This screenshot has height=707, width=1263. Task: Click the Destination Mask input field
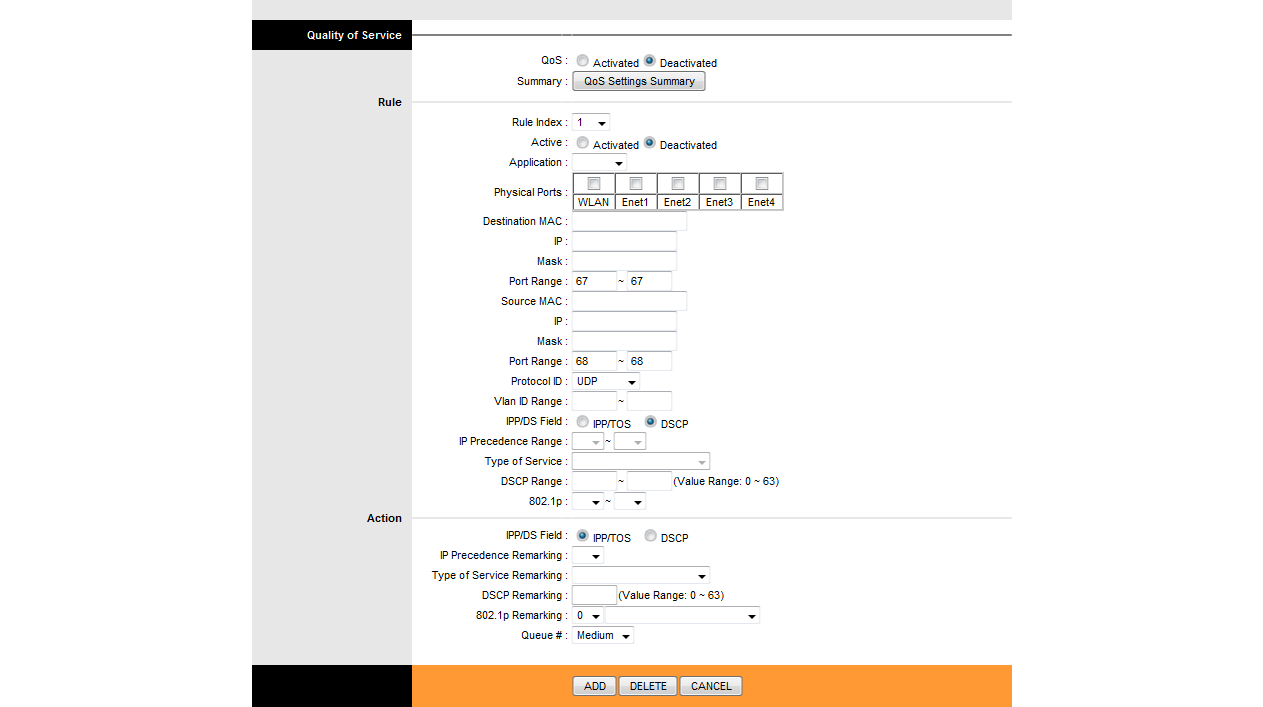(x=624, y=261)
